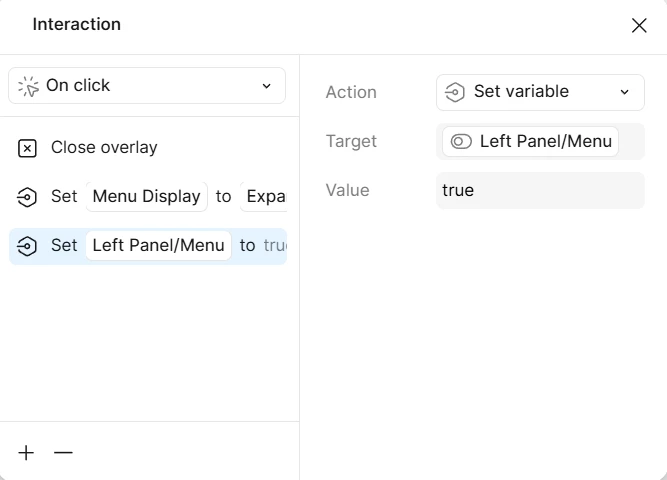Click the Set variable hexagon icon

[455, 92]
